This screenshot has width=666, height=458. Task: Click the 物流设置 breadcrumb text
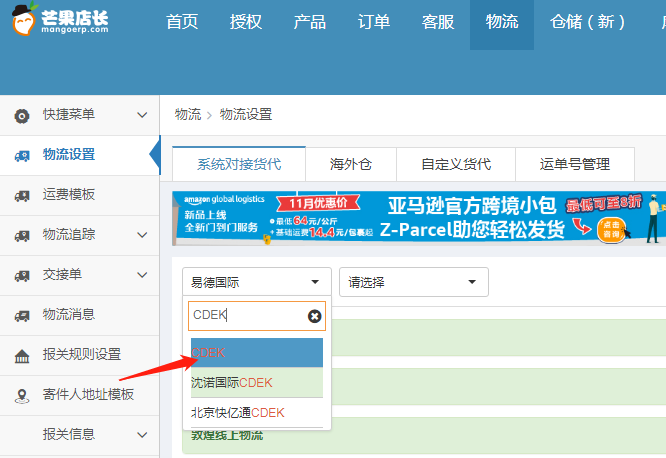246,114
